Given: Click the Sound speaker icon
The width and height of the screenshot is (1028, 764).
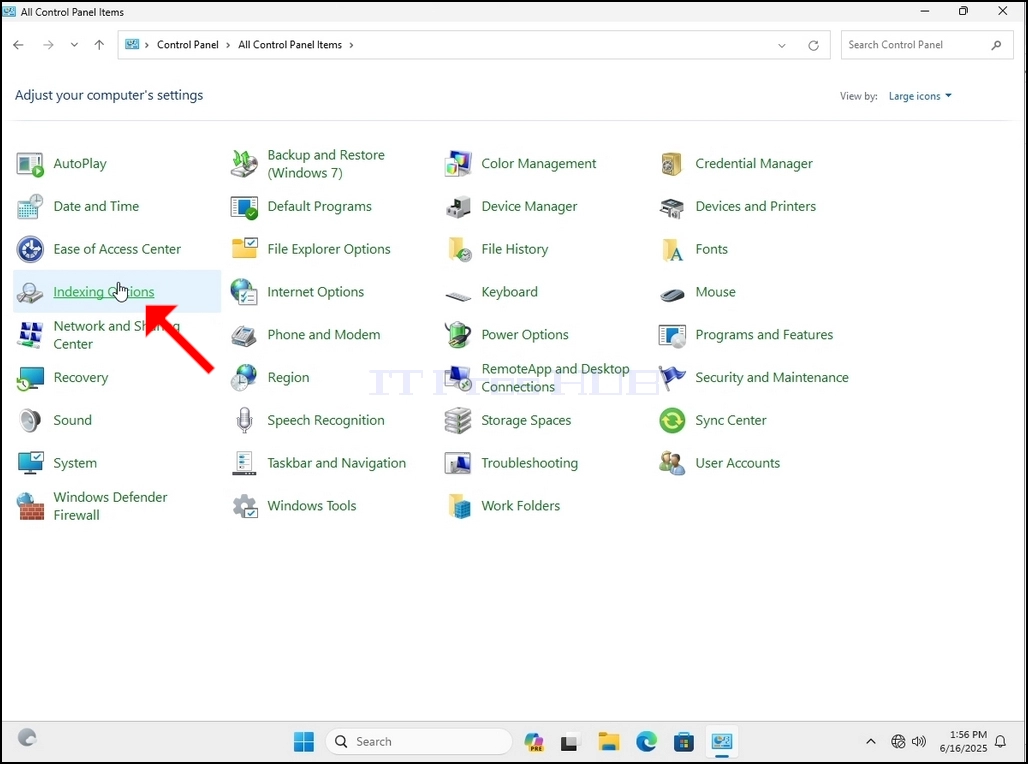Looking at the screenshot, I should (x=30, y=420).
